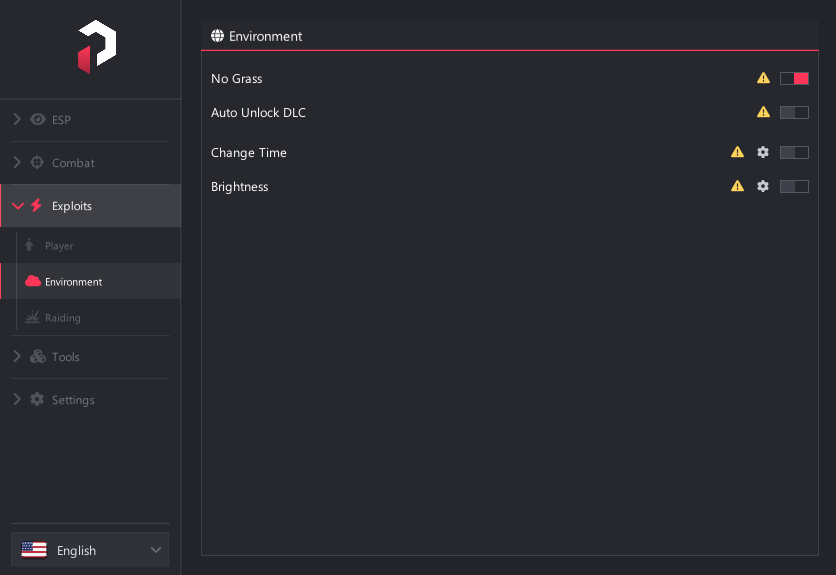Click the red and white app logo
Image resolution: width=836 pixels, height=575 pixels.
click(x=97, y=47)
